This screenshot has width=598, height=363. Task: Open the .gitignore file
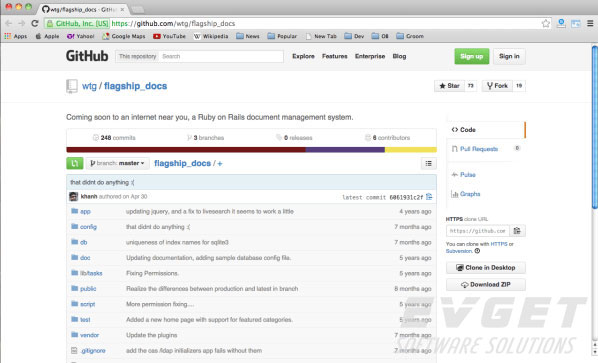[x=93, y=351]
